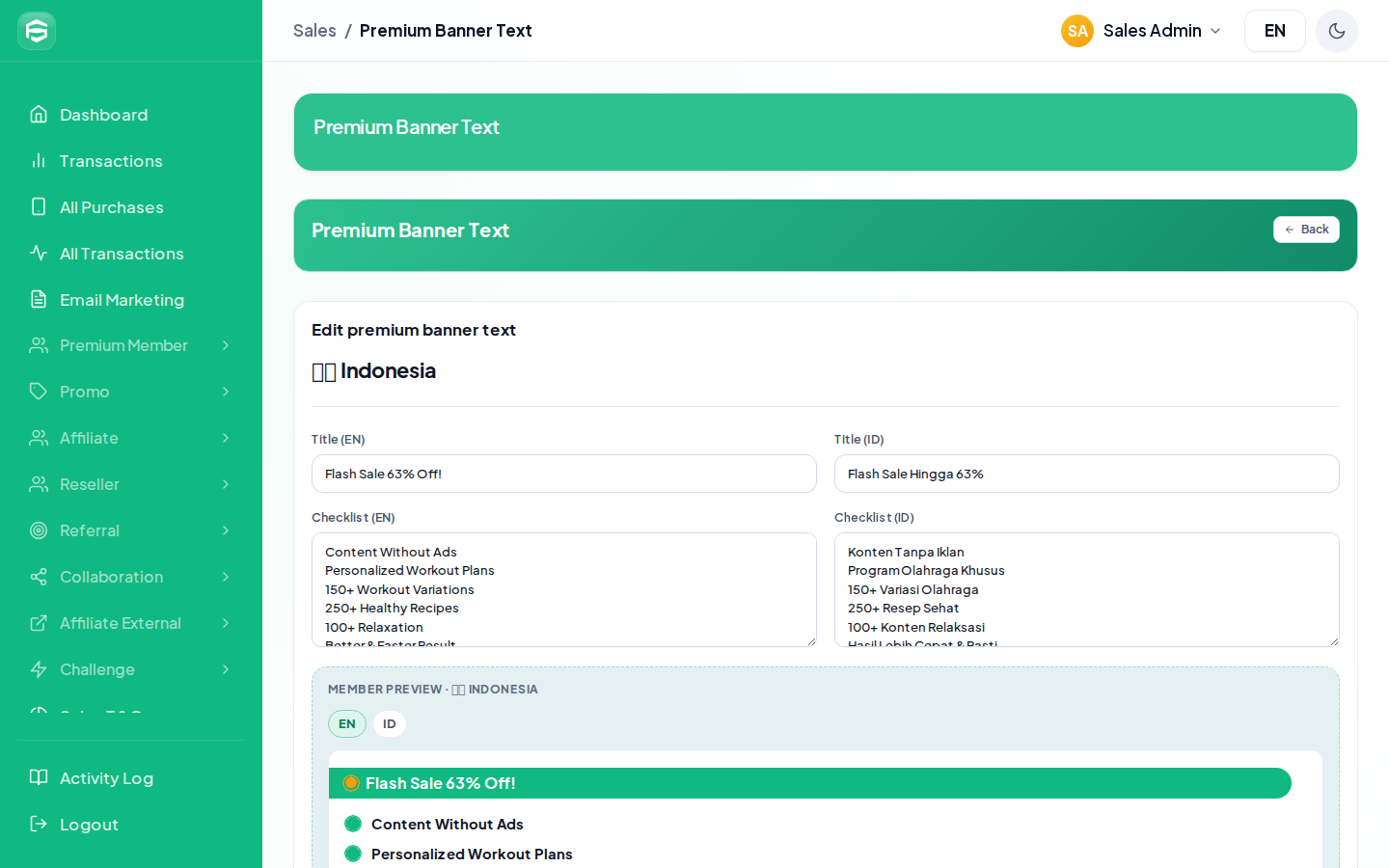Image resolution: width=1389 pixels, height=868 pixels.
Task: Click the Logout arrow icon
Action: [x=39, y=825]
